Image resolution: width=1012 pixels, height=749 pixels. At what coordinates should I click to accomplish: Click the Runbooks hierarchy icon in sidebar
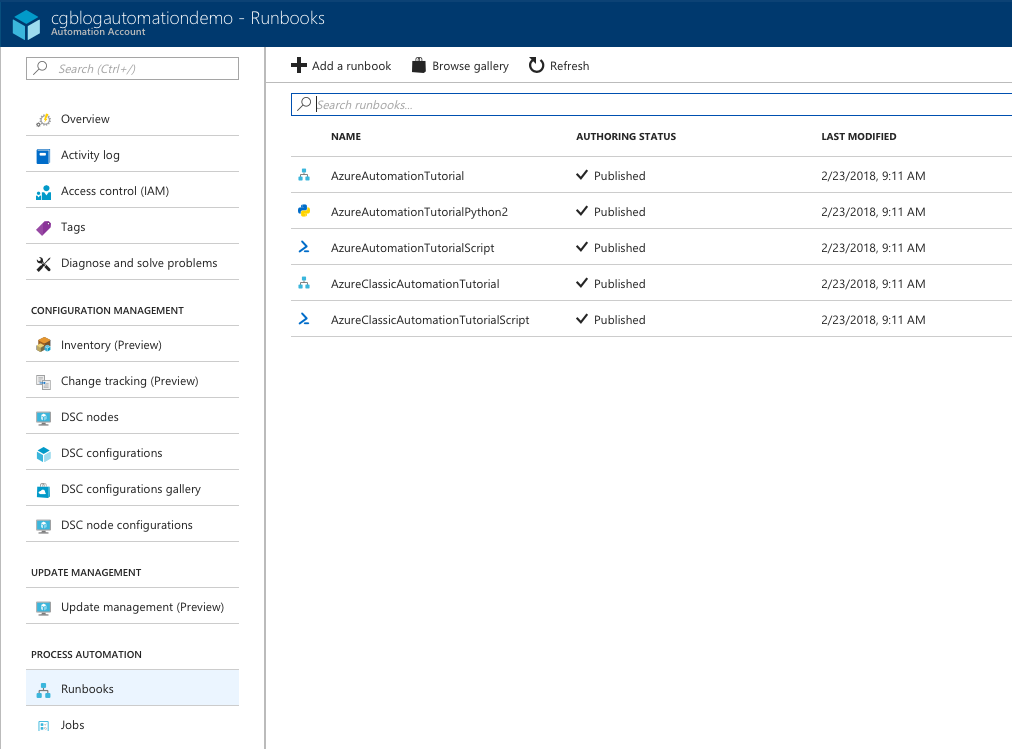(x=43, y=690)
